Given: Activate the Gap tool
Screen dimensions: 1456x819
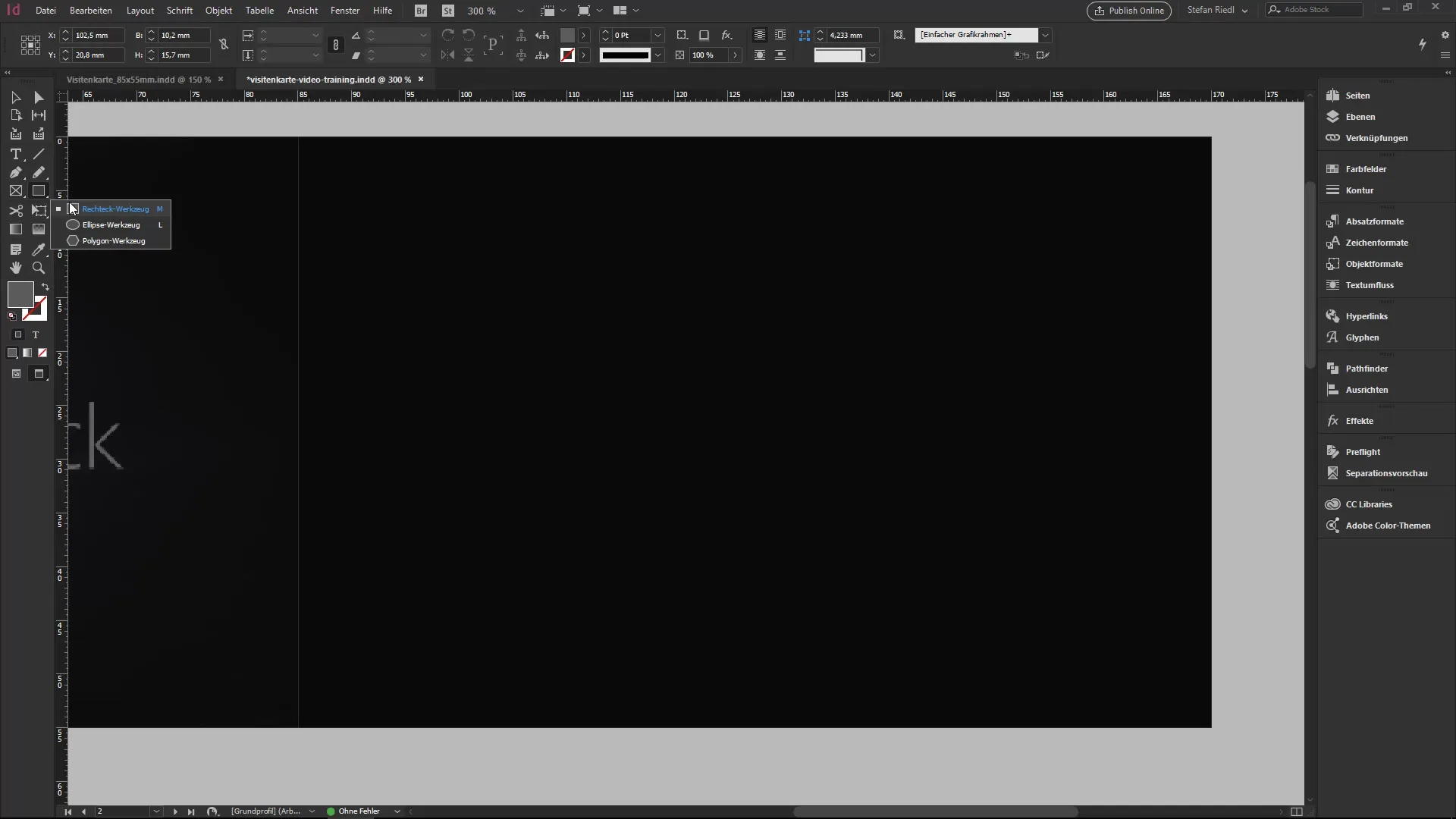Looking at the screenshot, I should [39, 115].
